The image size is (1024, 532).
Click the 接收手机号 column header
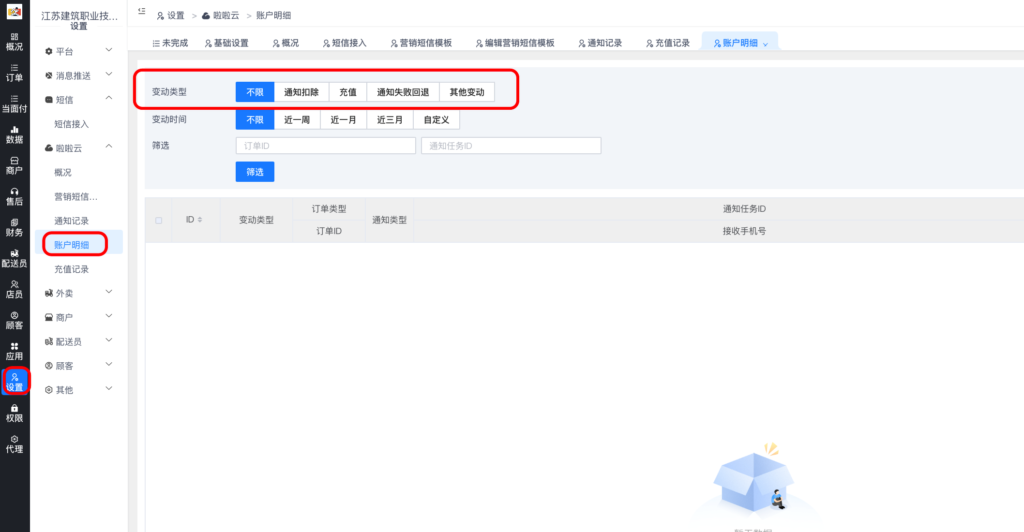click(744, 231)
